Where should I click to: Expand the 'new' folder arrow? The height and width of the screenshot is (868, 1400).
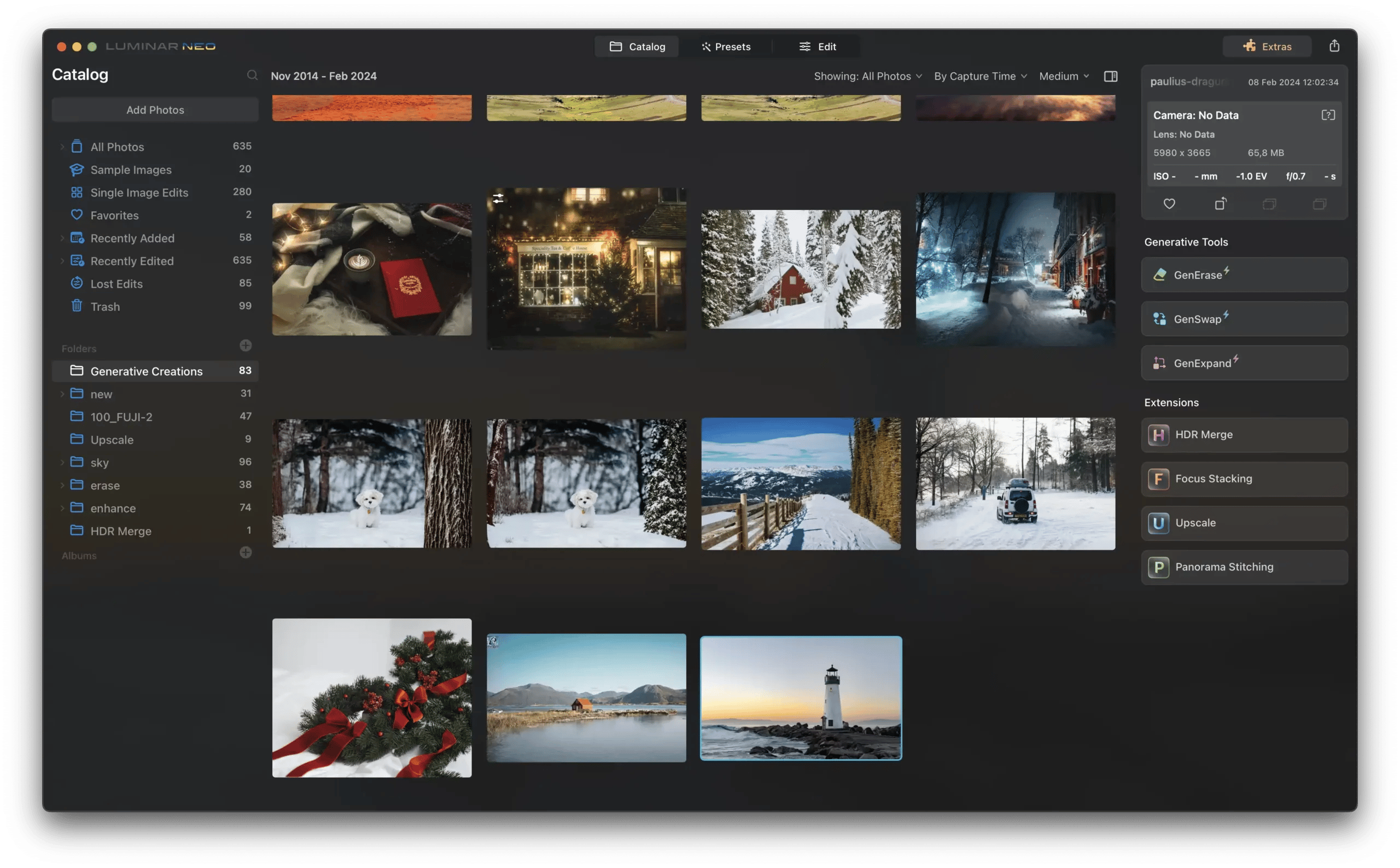[x=62, y=394]
